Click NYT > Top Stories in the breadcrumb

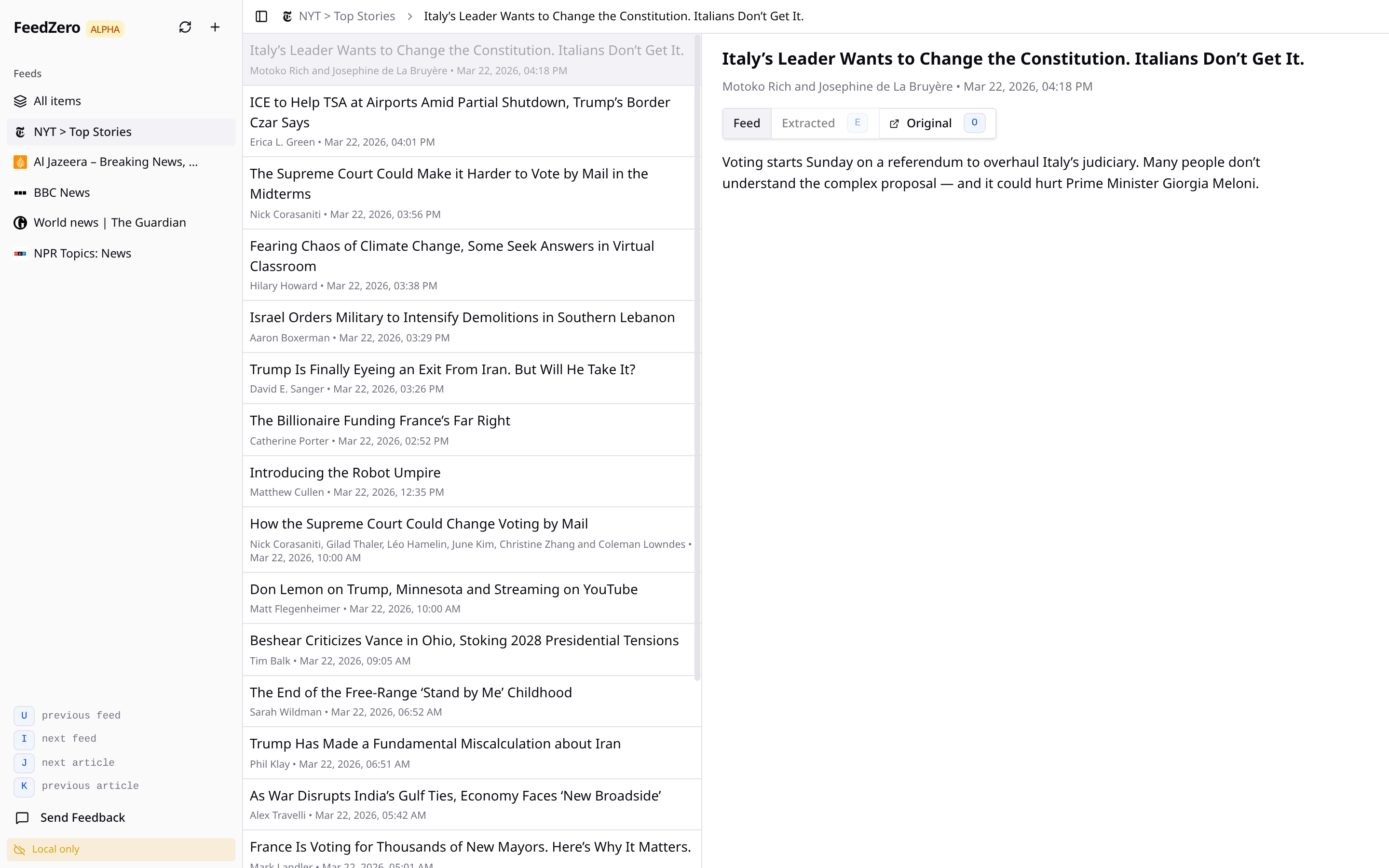347,16
